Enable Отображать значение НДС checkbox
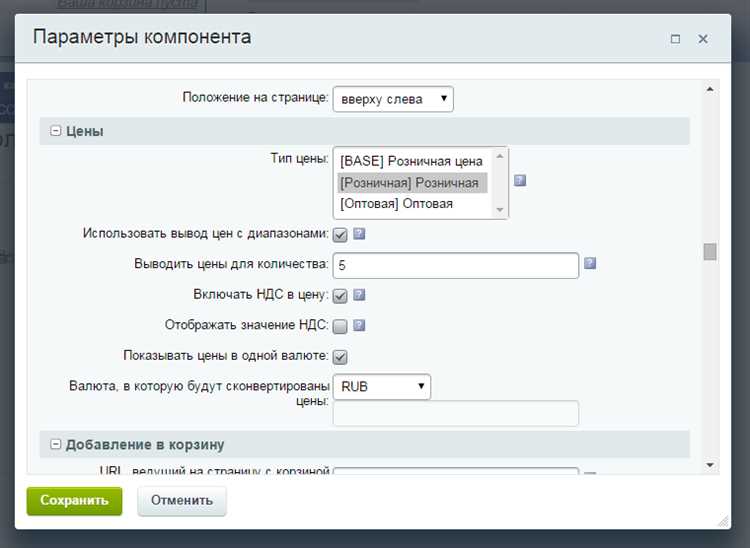 coord(340,327)
